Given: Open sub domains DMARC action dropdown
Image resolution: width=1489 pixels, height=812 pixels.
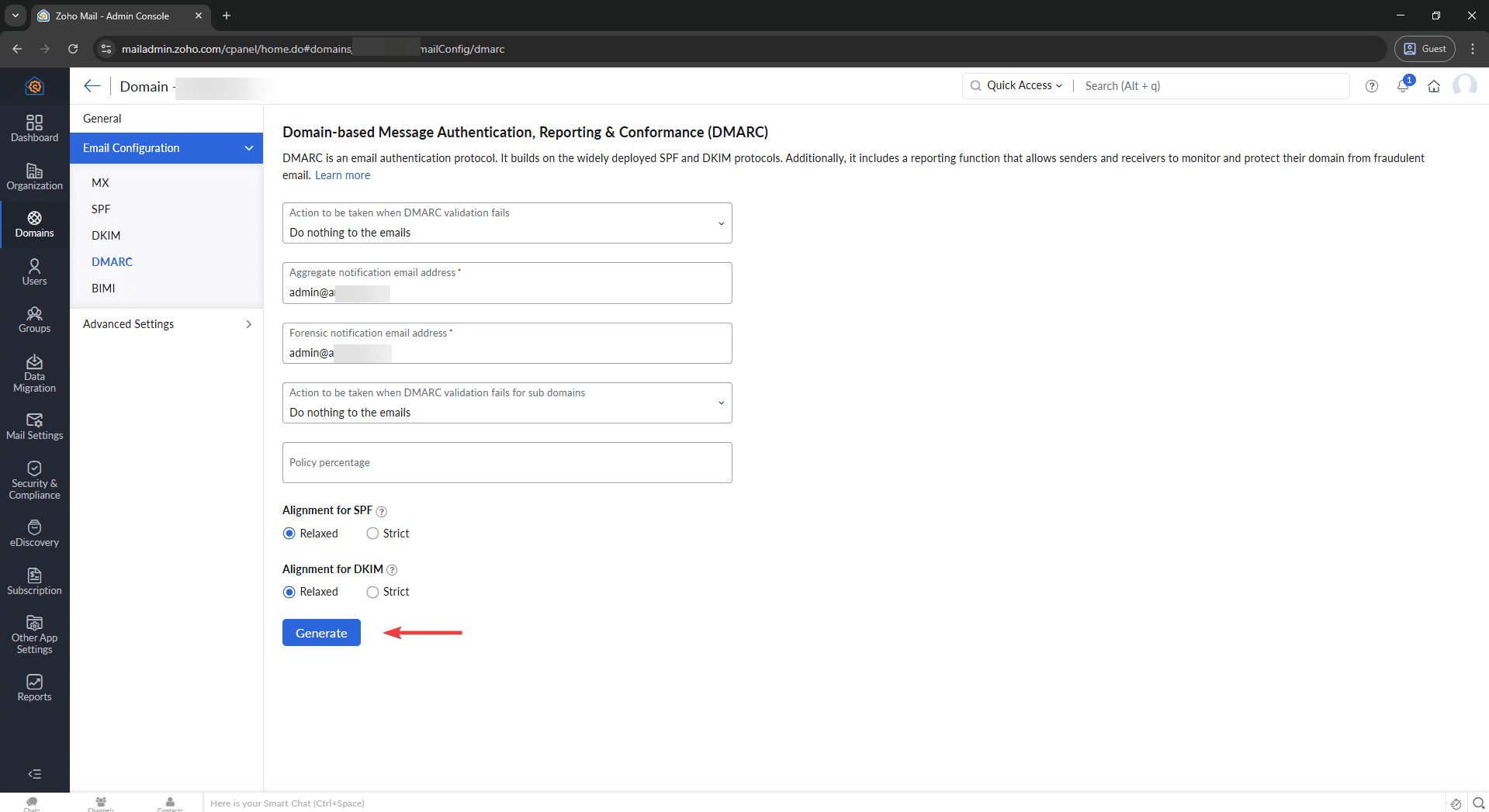Looking at the screenshot, I should point(507,403).
